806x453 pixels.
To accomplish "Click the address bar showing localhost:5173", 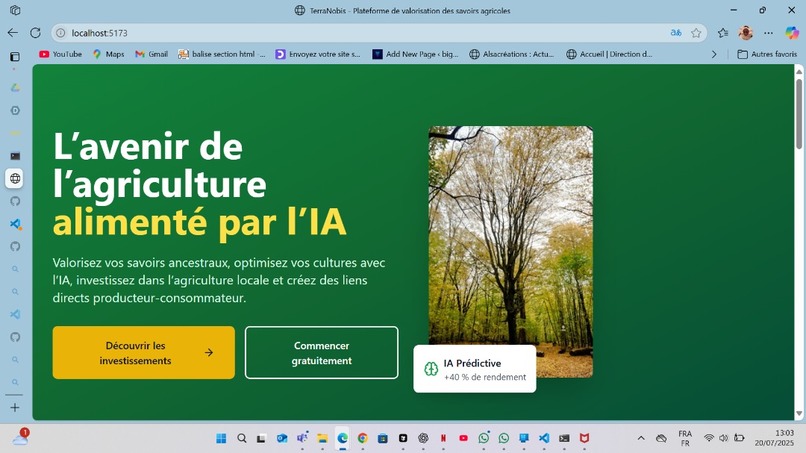I will (x=360, y=33).
